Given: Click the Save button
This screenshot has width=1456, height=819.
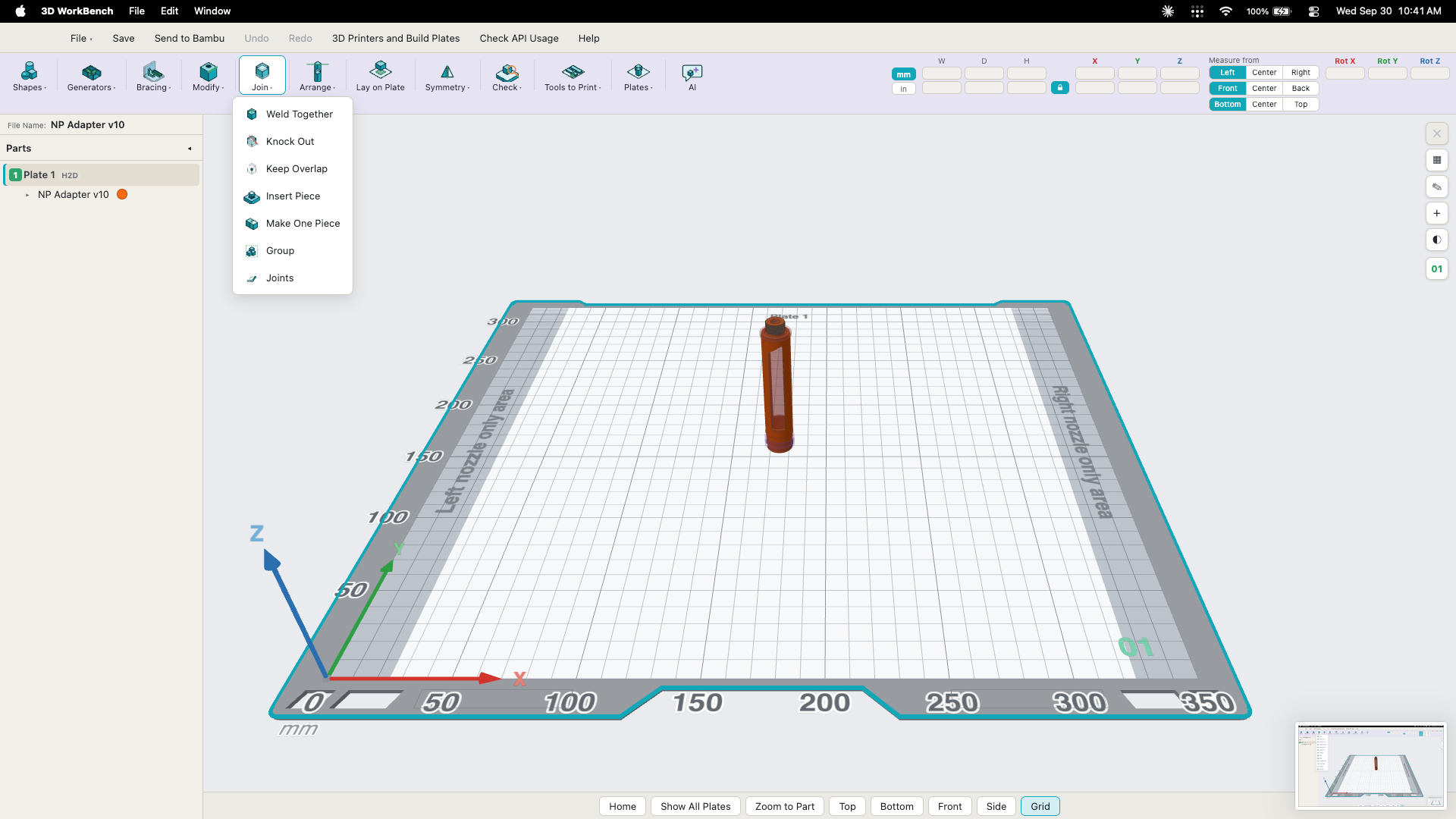Looking at the screenshot, I should [124, 38].
